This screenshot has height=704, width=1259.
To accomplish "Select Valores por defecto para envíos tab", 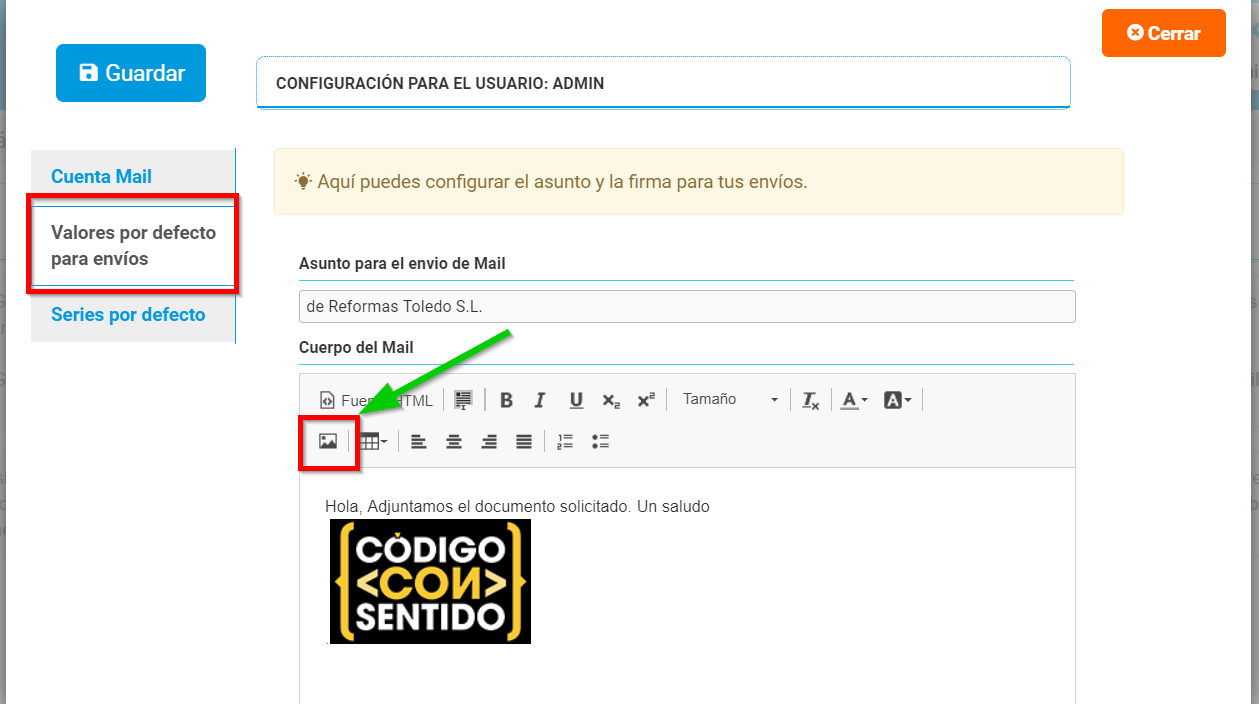I will pos(133,245).
